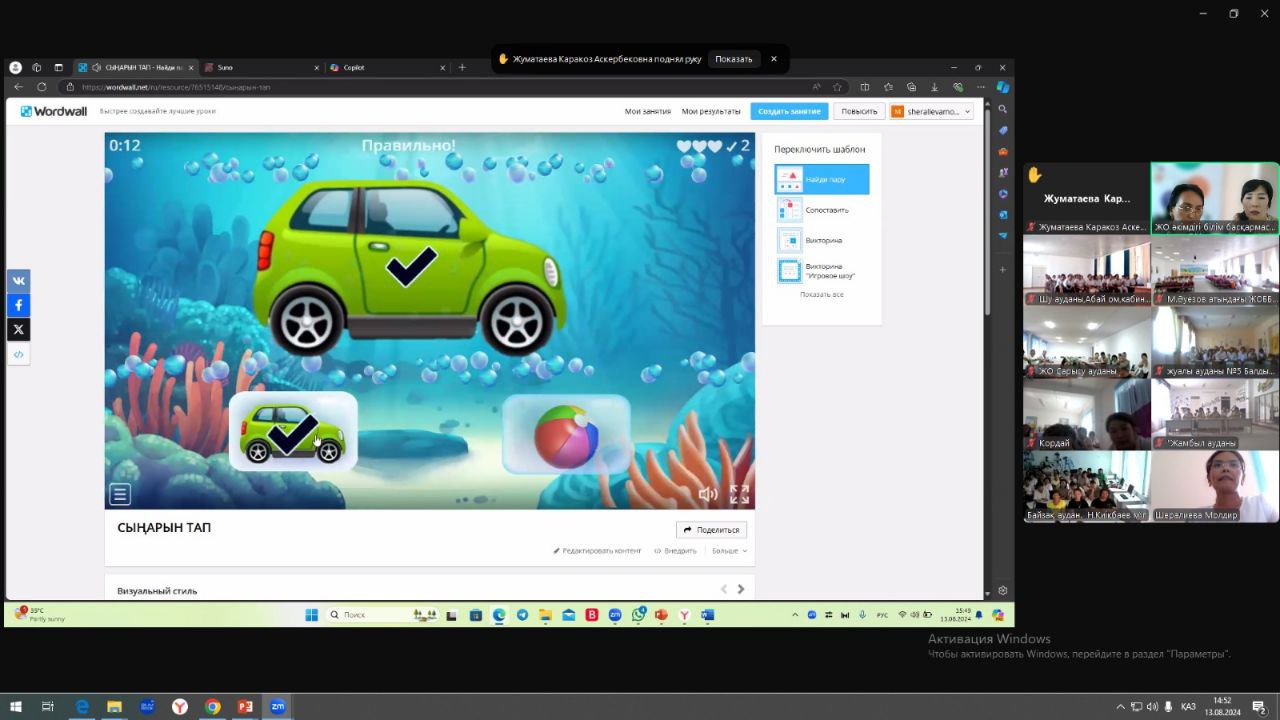1280x720 pixels.
Task: Open the Мои занятия menu item
Action: tap(648, 111)
